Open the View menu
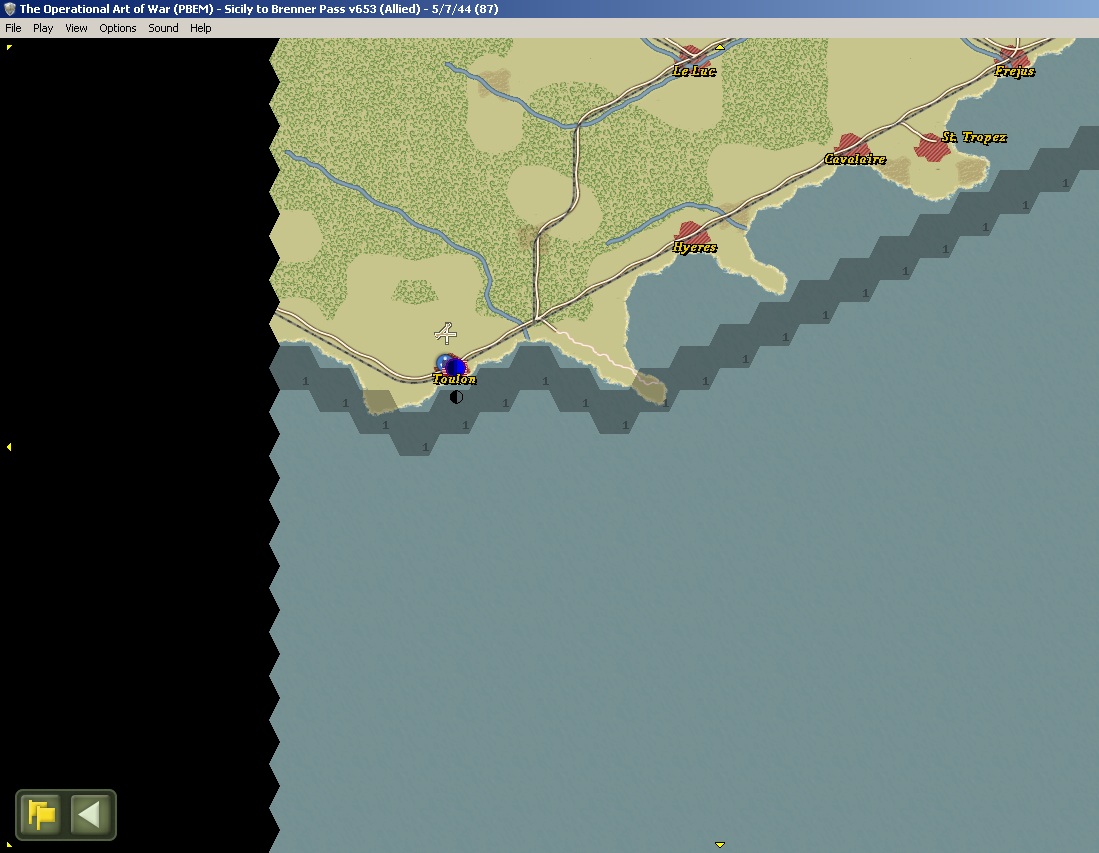The width and height of the screenshot is (1099, 853). [x=76, y=28]
